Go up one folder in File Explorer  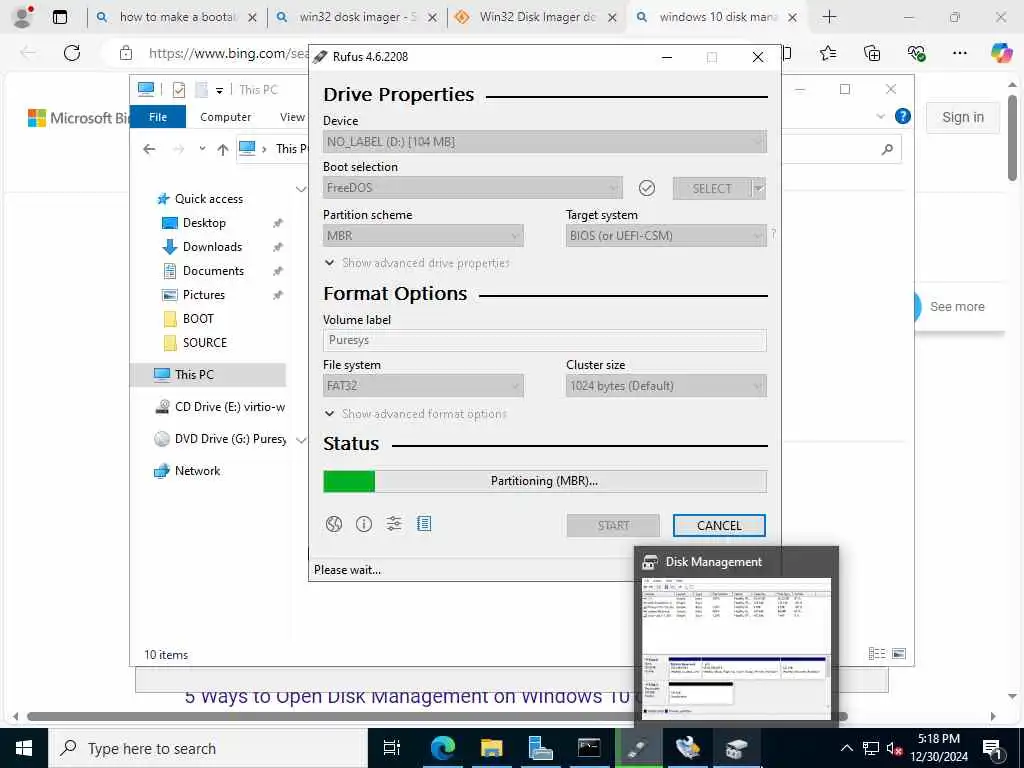[223, 150]
